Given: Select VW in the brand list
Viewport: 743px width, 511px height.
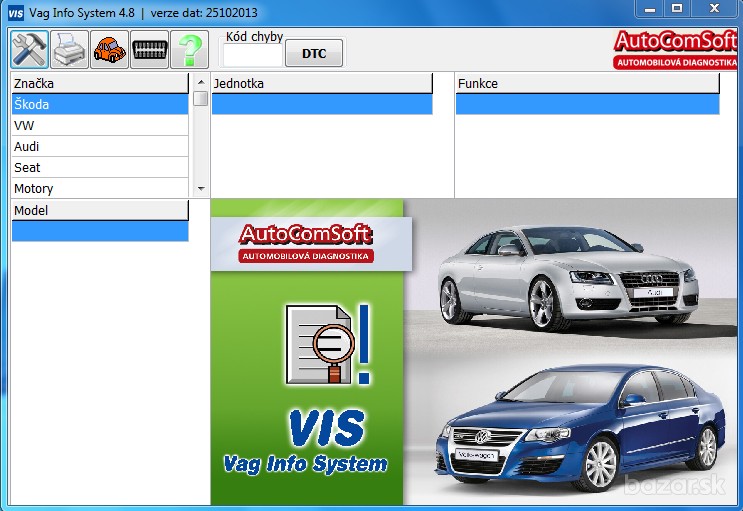Looking at the screenshot, I should (x=100, y=126).
